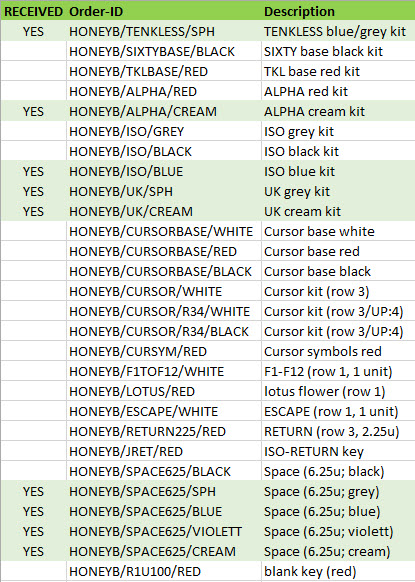
Task: Click the empty RECEIVED cell for HONEYB/ISO/GREY
Action: pos(33,131)
